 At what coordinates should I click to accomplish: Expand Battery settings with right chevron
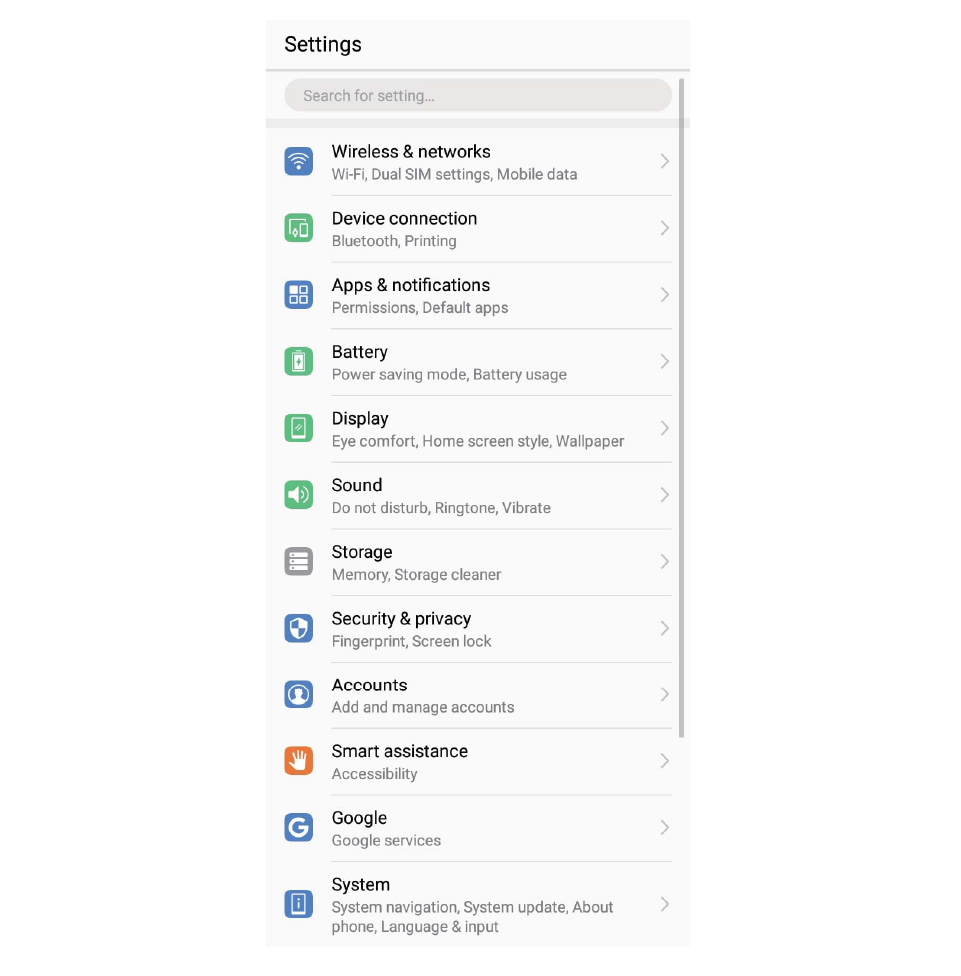(x=664, y=362)
